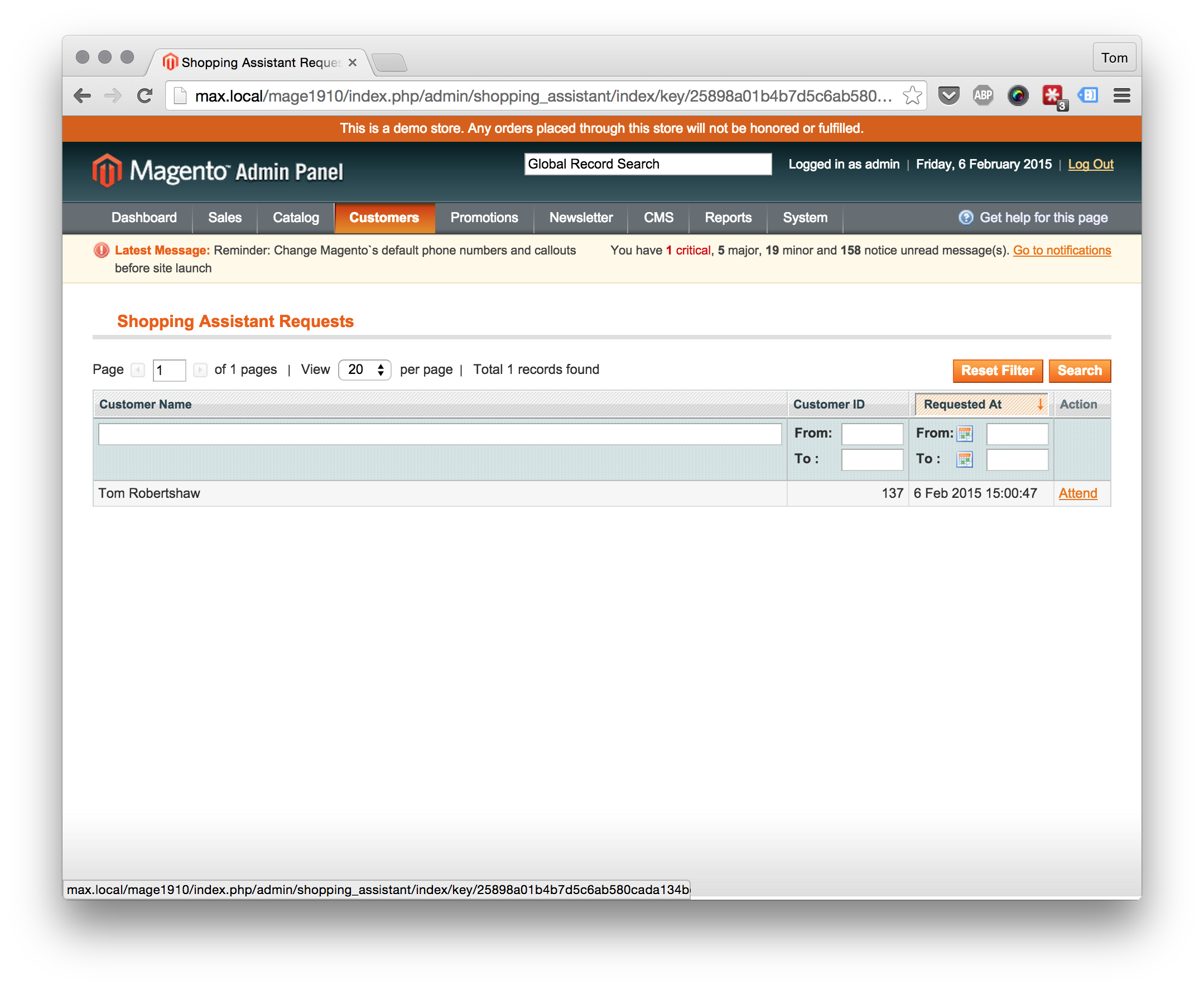Click the Requested At To calendar icon
Image resolution: width=1204 pixels, height=989 pixels.
click(x=964, y=459)
